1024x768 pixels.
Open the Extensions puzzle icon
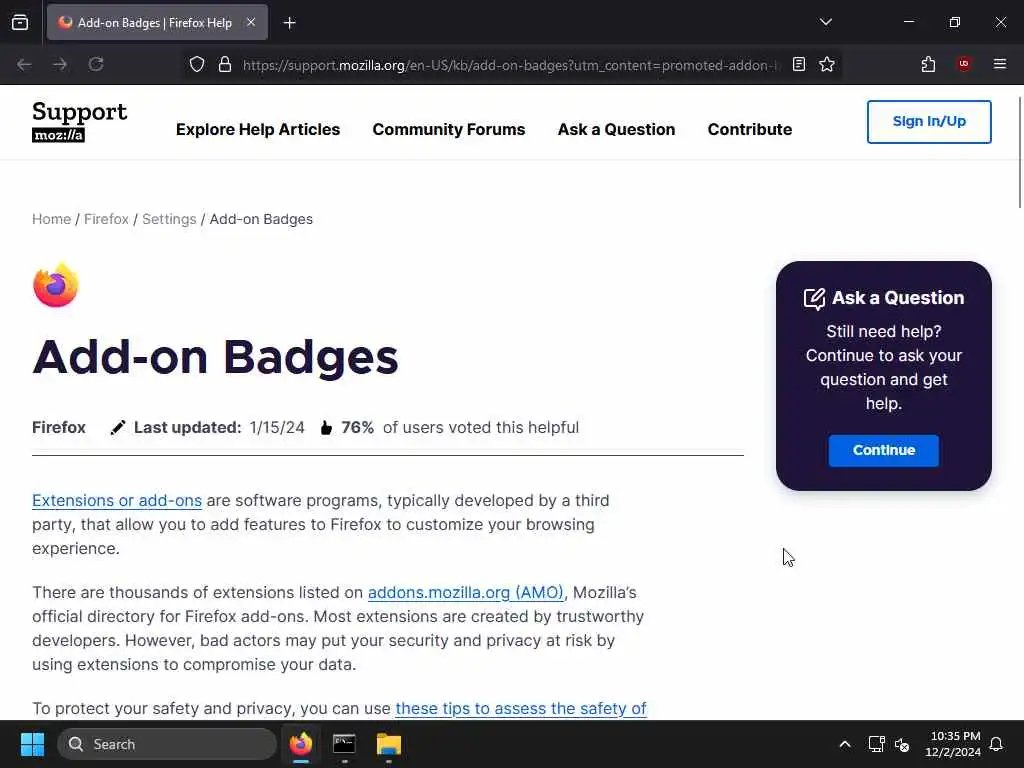click(x=928, y=64)
